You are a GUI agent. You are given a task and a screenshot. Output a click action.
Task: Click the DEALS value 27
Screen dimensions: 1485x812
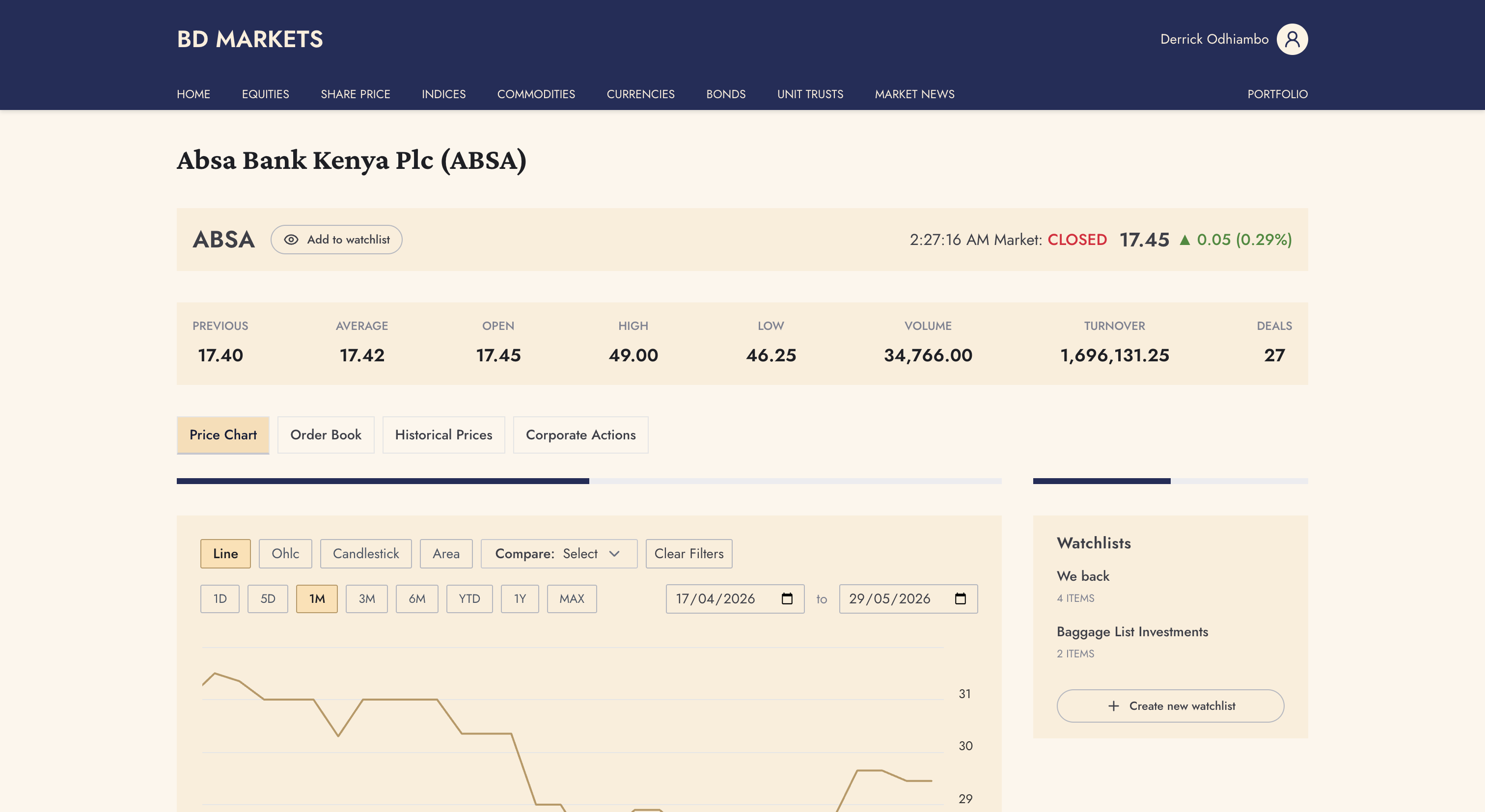(1274, 355)
